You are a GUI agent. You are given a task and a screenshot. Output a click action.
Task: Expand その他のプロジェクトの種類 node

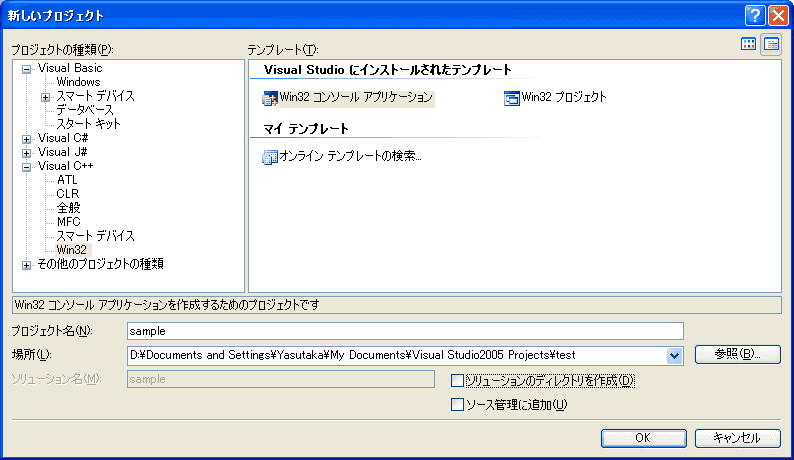pyautogui.click(x=26, y=265)
